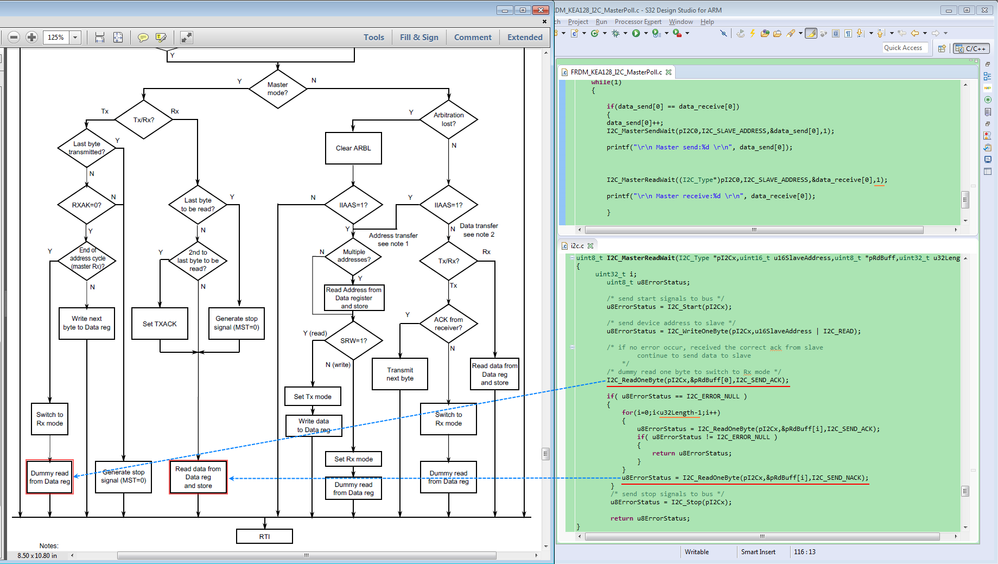Open the Run menu
Screen dimensions: 998x564
[x=601, y=22]
